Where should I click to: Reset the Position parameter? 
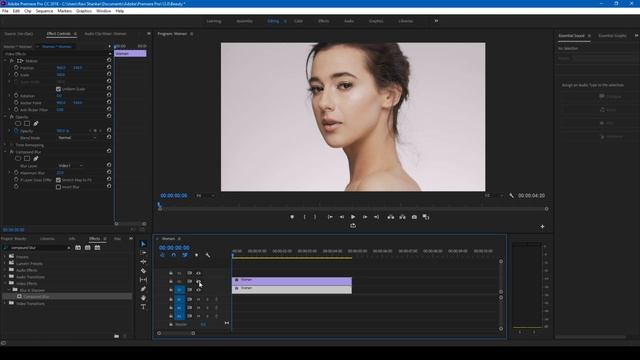click(x=109, y=67)
